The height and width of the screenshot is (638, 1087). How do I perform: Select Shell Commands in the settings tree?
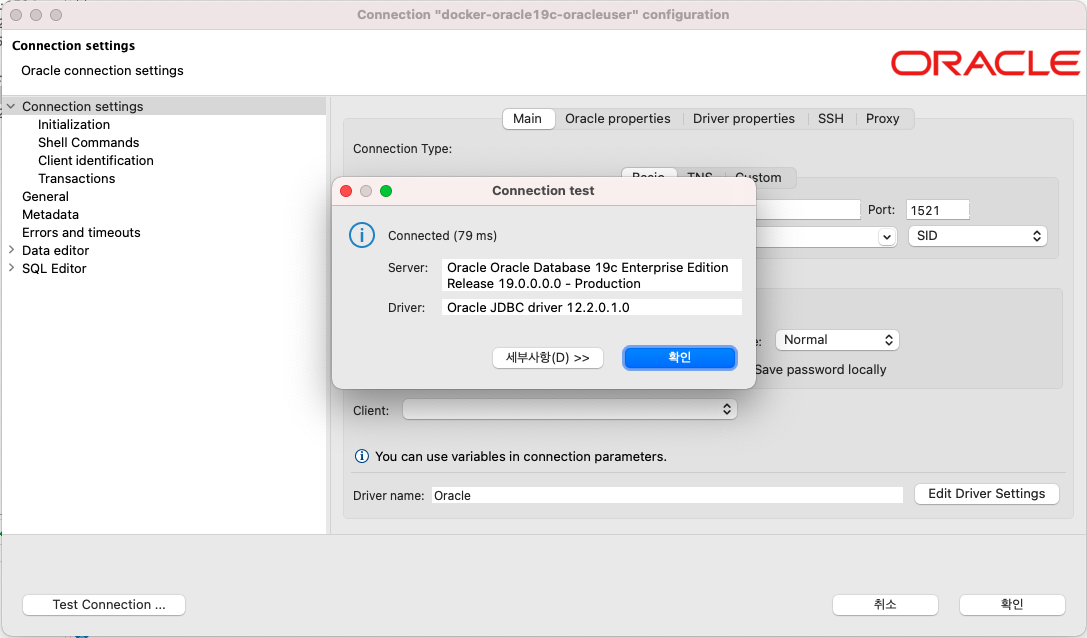coord(89,142)
